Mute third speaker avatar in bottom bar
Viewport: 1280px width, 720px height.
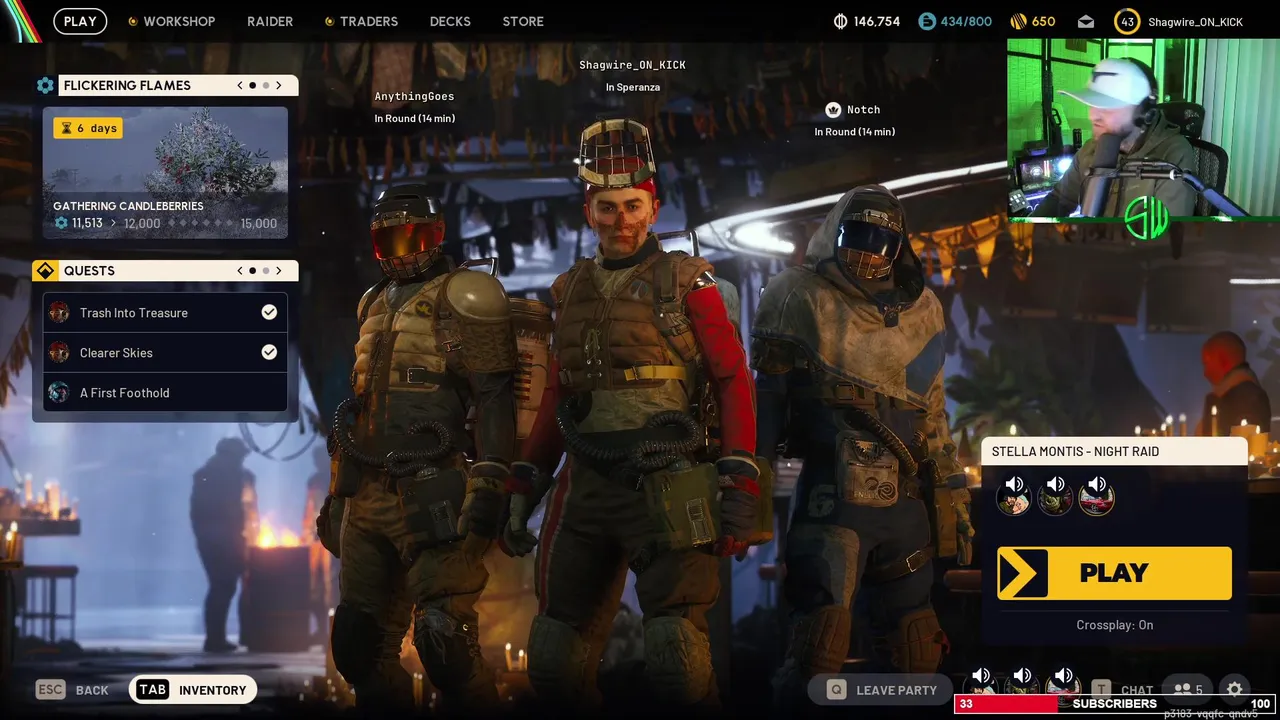pos(1063,681)
